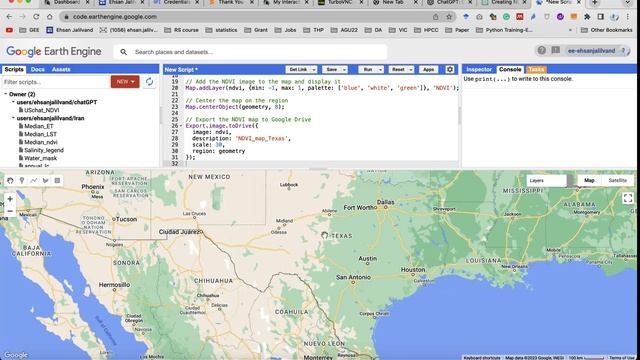Select the draw rectangle tool on map
The image size is (640, 360).
(57, 180)
